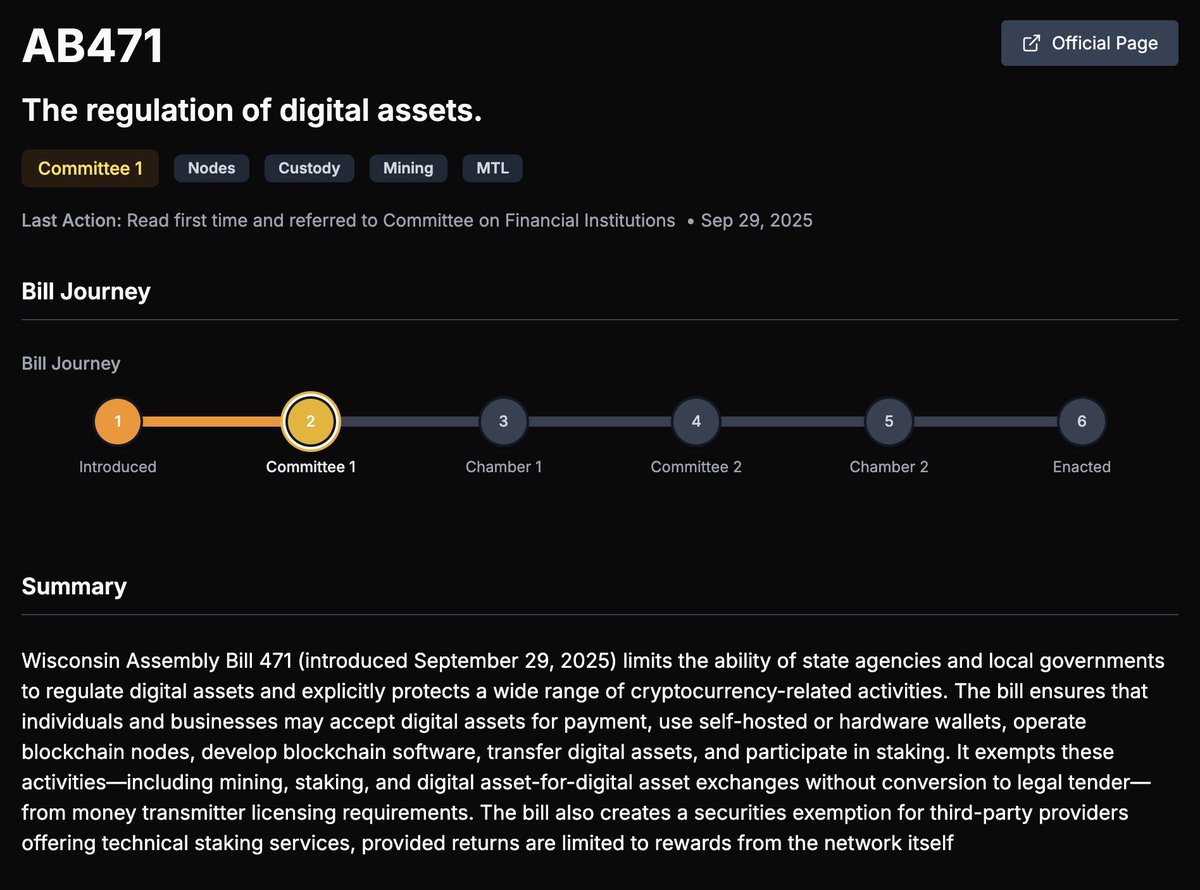Click the Committee 1 label under step 2

311,467
